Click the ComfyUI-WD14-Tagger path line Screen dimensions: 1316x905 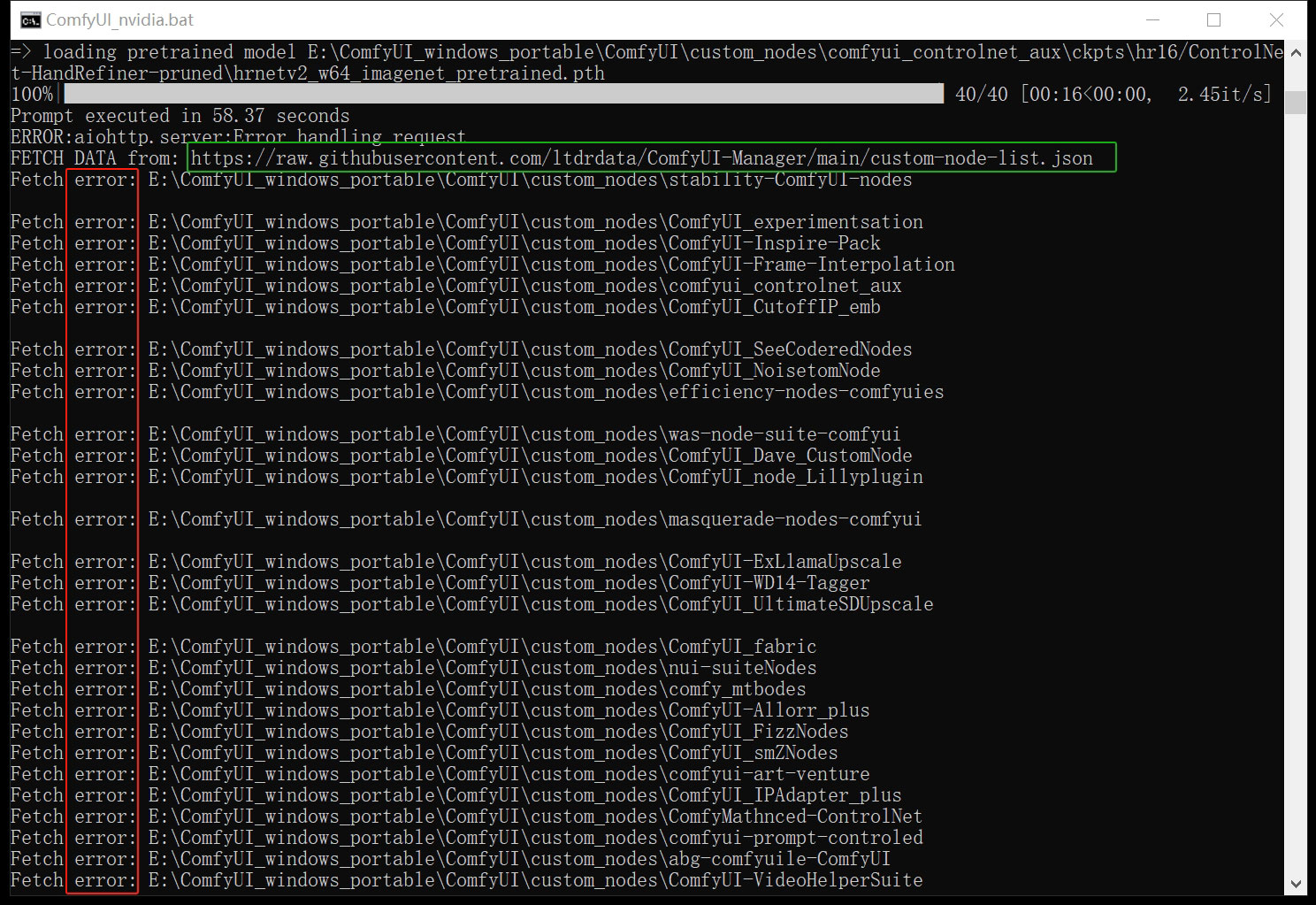tap(440, 583)
